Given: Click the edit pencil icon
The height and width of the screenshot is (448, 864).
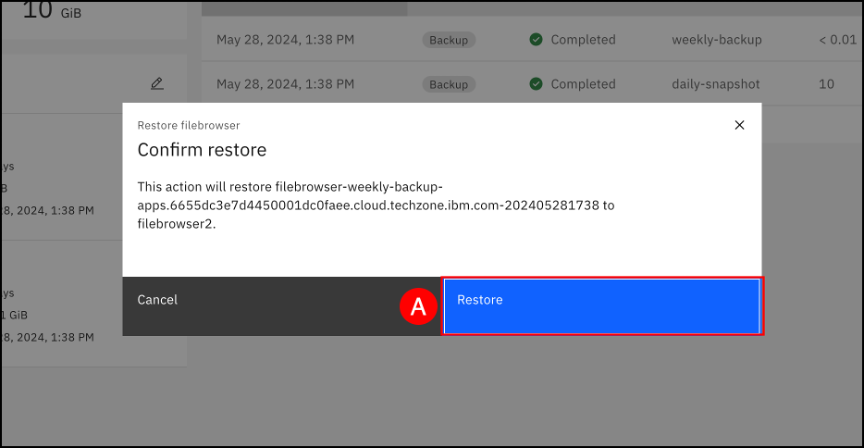Looking at the screenshot, I should [157, 83].
